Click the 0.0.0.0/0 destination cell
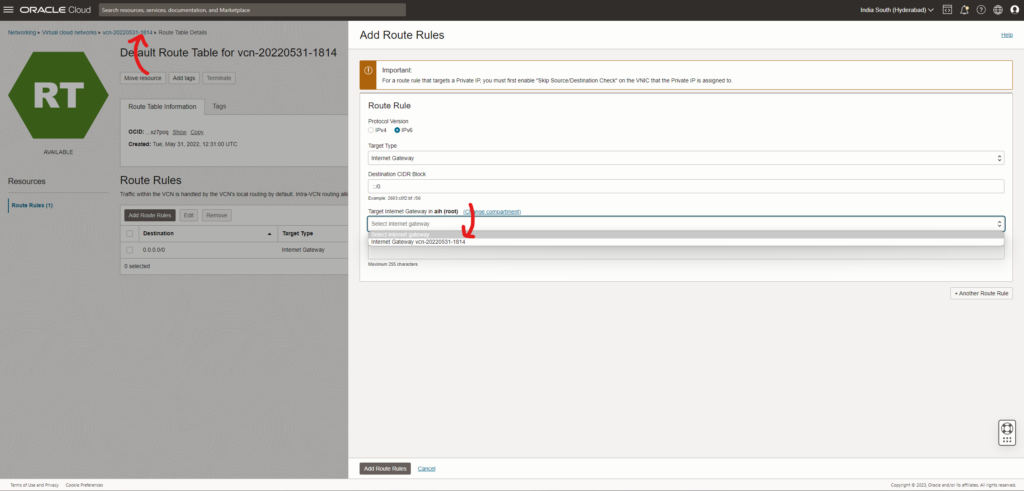 [x=155, y=250]
